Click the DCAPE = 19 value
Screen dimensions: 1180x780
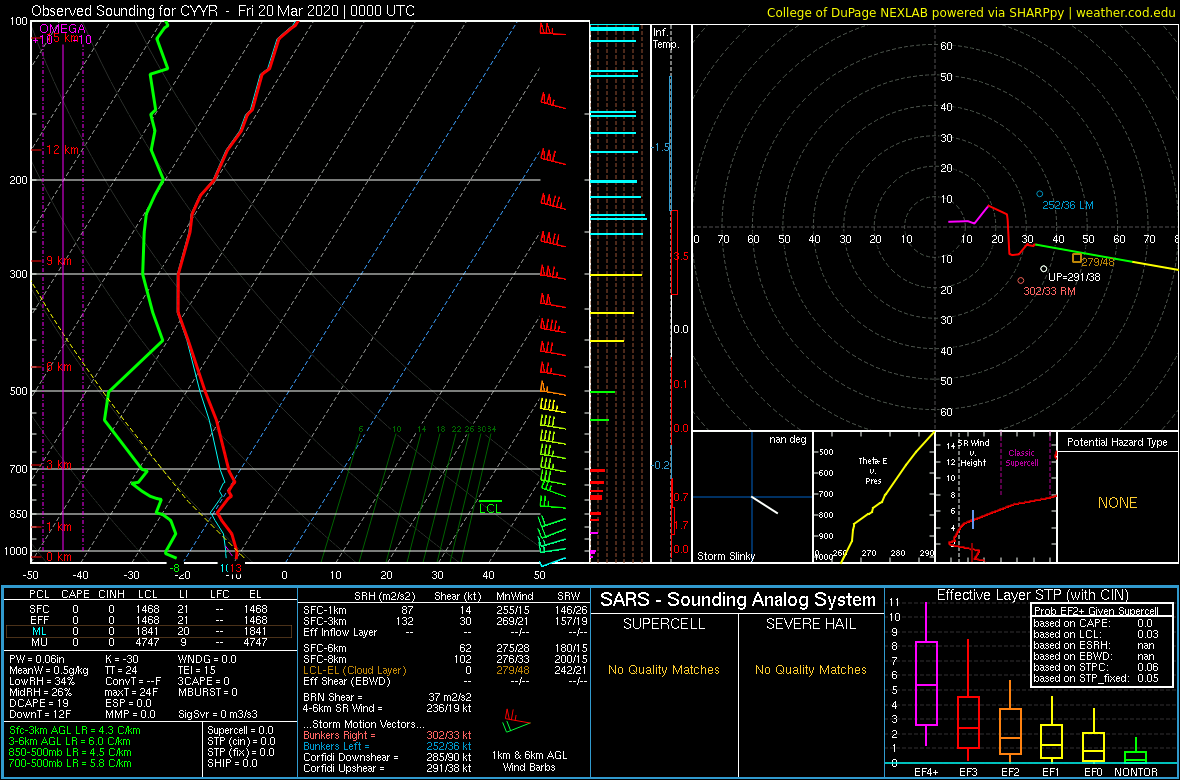coord(38,702)
